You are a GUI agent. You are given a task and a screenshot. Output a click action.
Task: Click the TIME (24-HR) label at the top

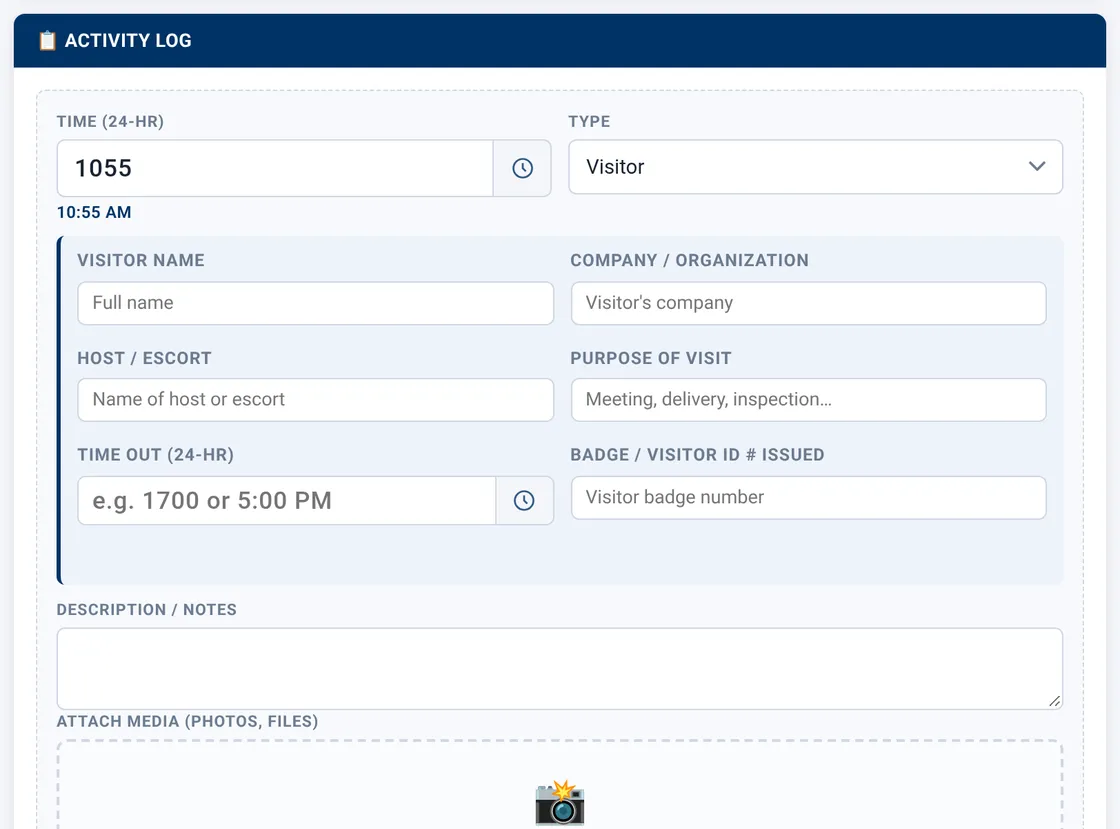click(x=110, y=121)
